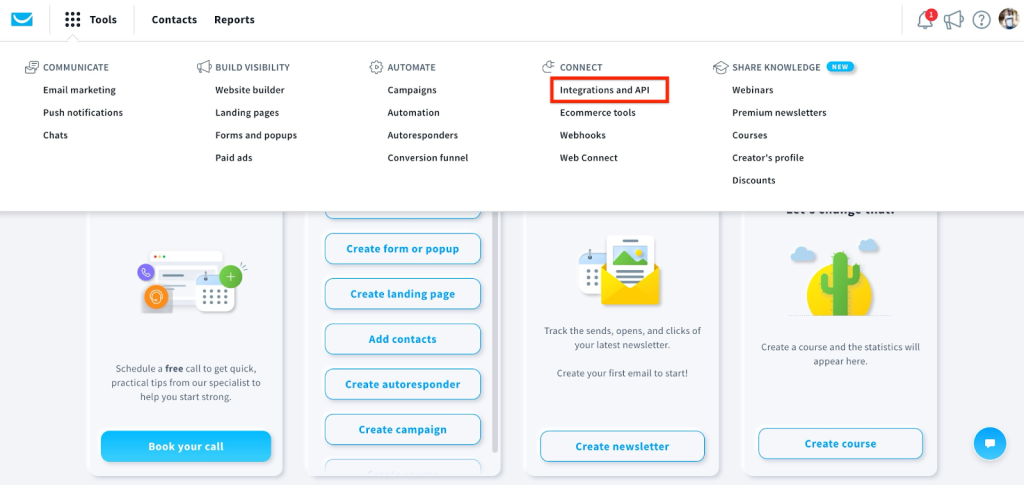Open Website builder tool

249,90
